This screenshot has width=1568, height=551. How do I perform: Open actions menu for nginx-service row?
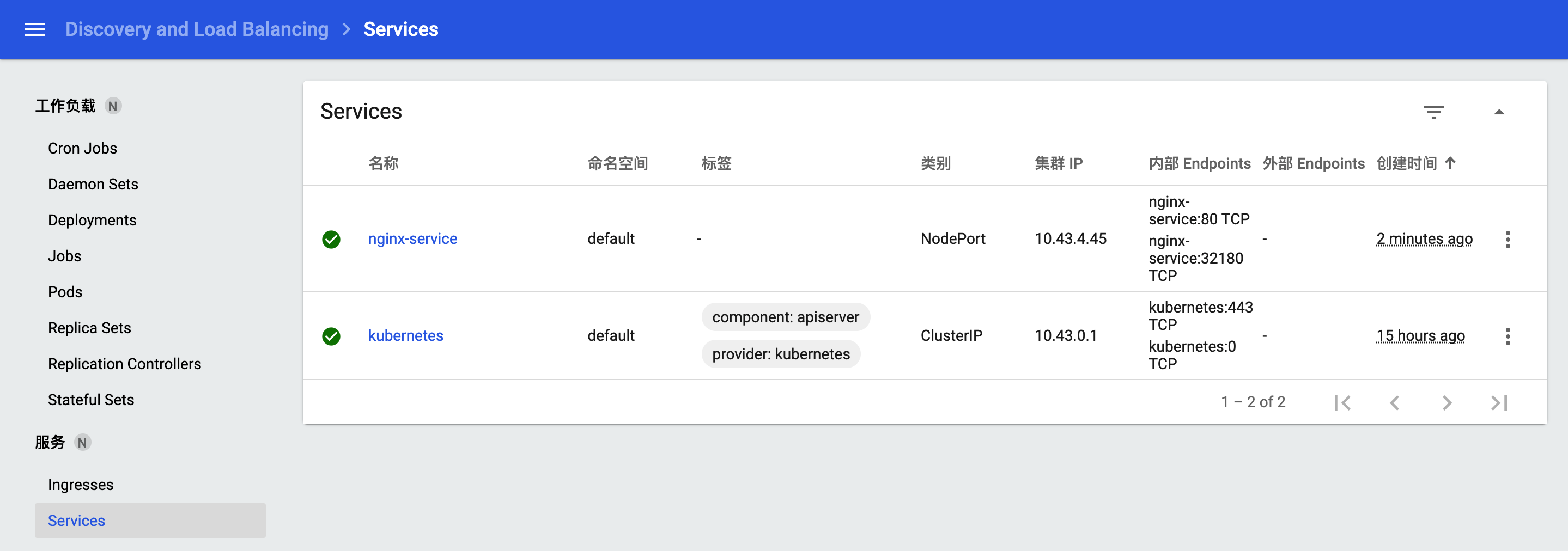click(x=1508, y=239)
